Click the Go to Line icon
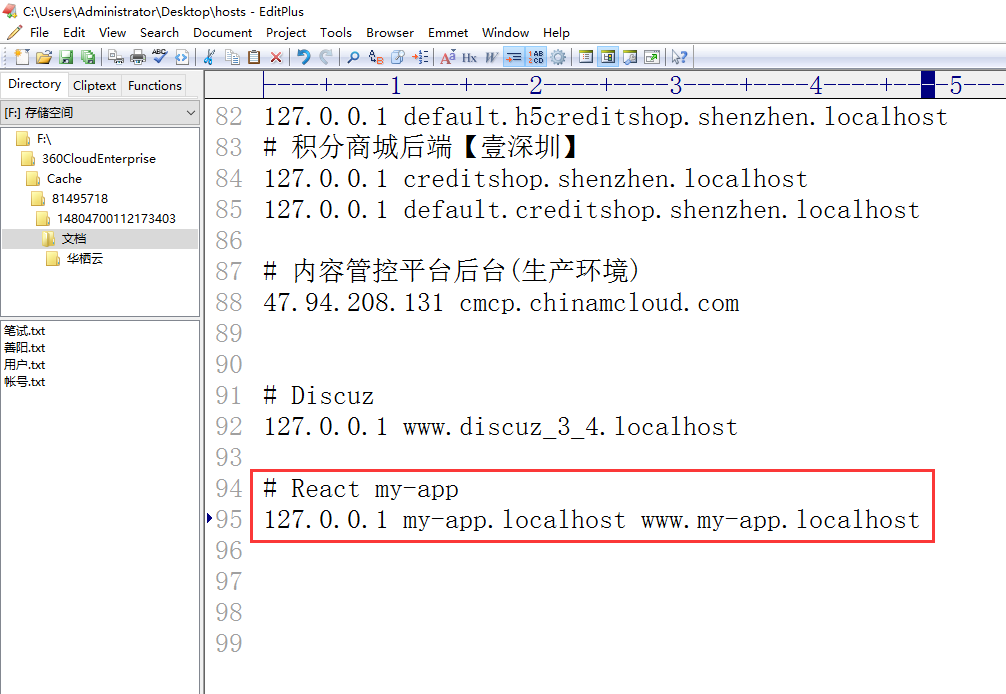Image resolution: width=1006 pixels, height=694 pixels. [420, 57]
